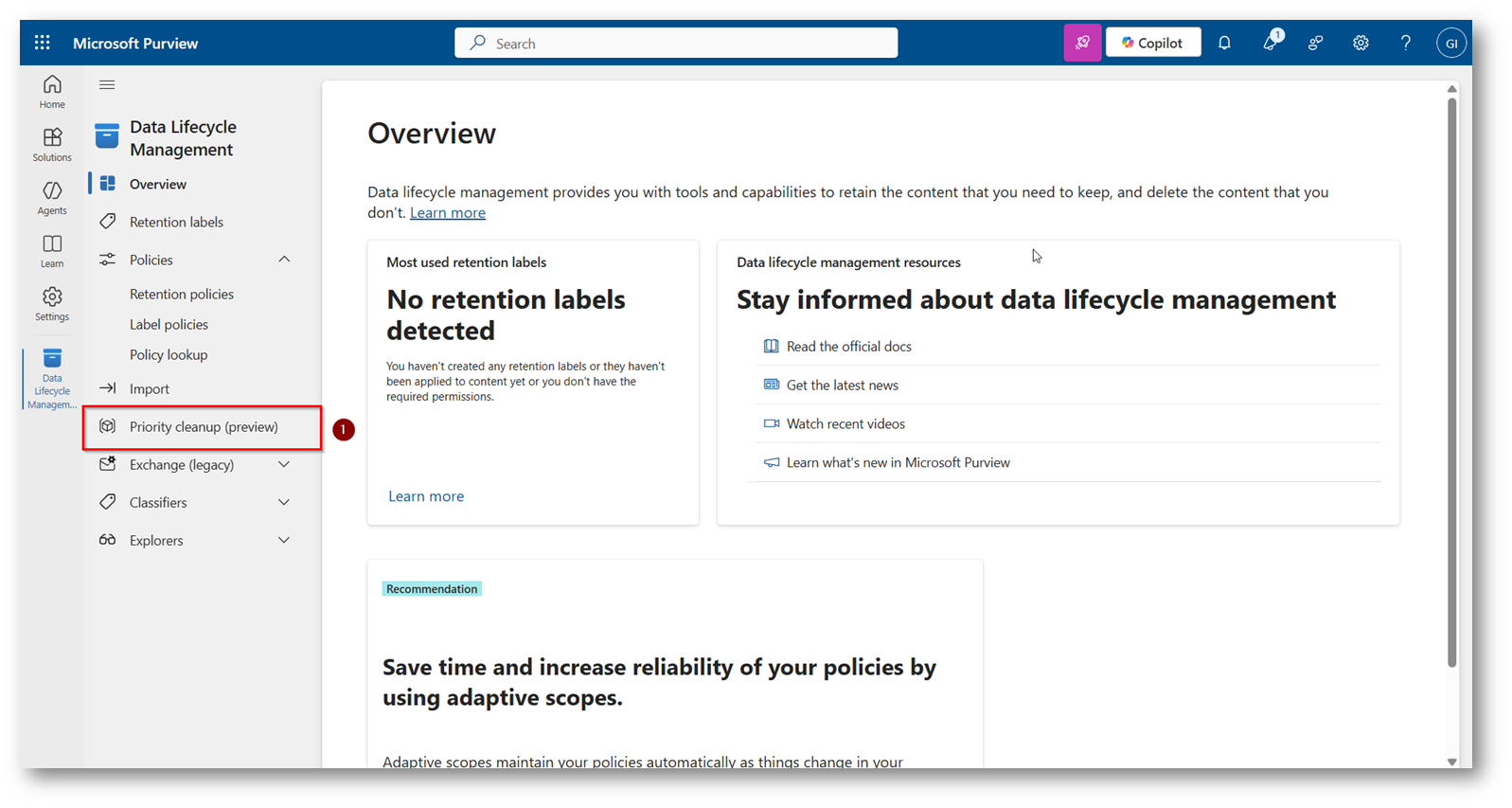Follow the Learn more link in description
The width and height of the screenshot is (1512, 808).
(x=448, y=213)
